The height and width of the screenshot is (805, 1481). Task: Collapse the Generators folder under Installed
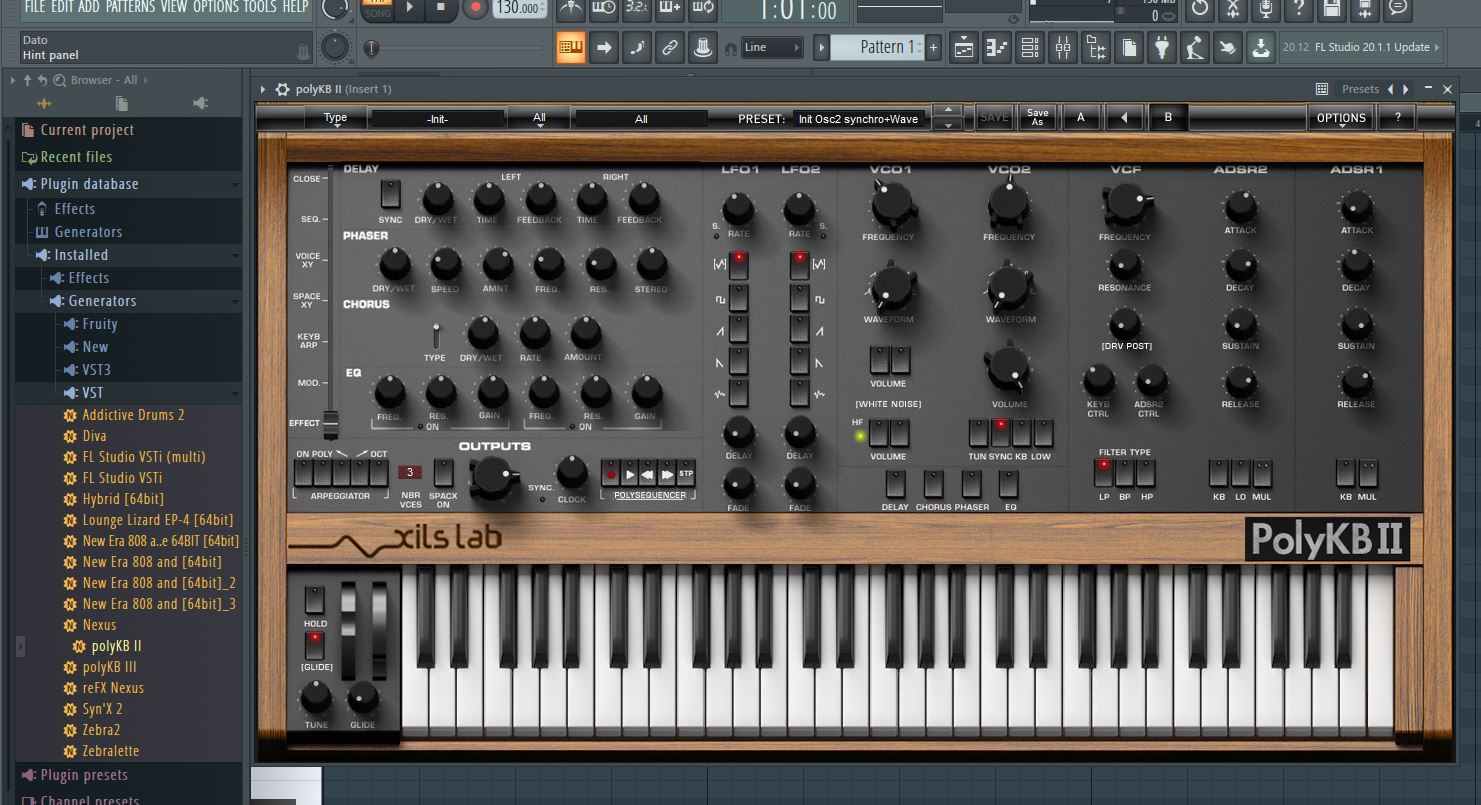coord(235,302)
